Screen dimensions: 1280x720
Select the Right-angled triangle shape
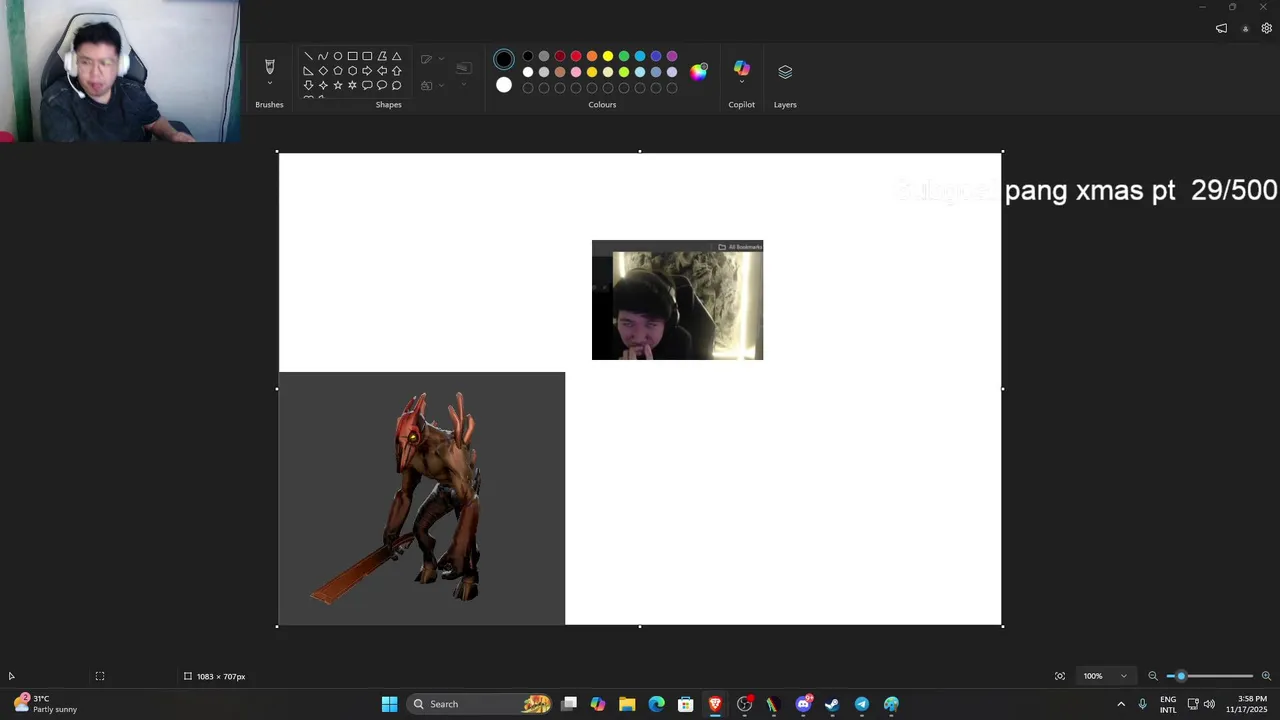308,71
